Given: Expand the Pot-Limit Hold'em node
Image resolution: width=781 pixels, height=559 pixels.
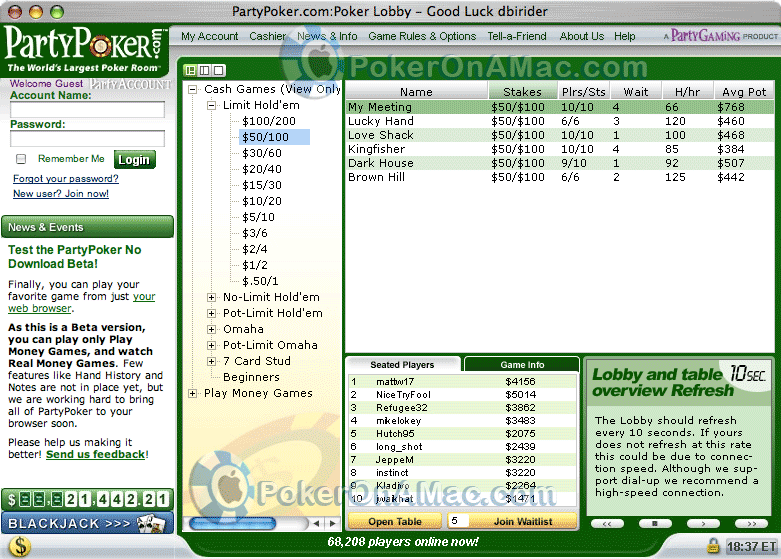Looking at the screenshot, I should pos(212,313).
